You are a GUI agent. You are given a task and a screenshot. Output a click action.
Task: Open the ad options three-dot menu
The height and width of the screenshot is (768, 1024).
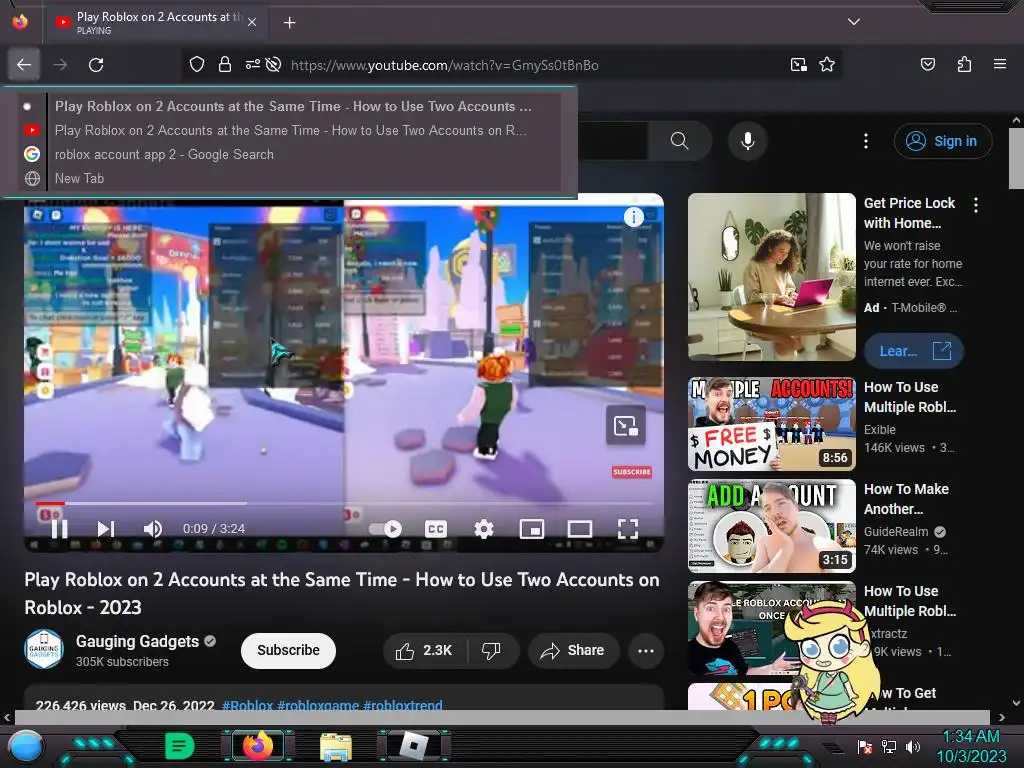(x=976, y=205)
